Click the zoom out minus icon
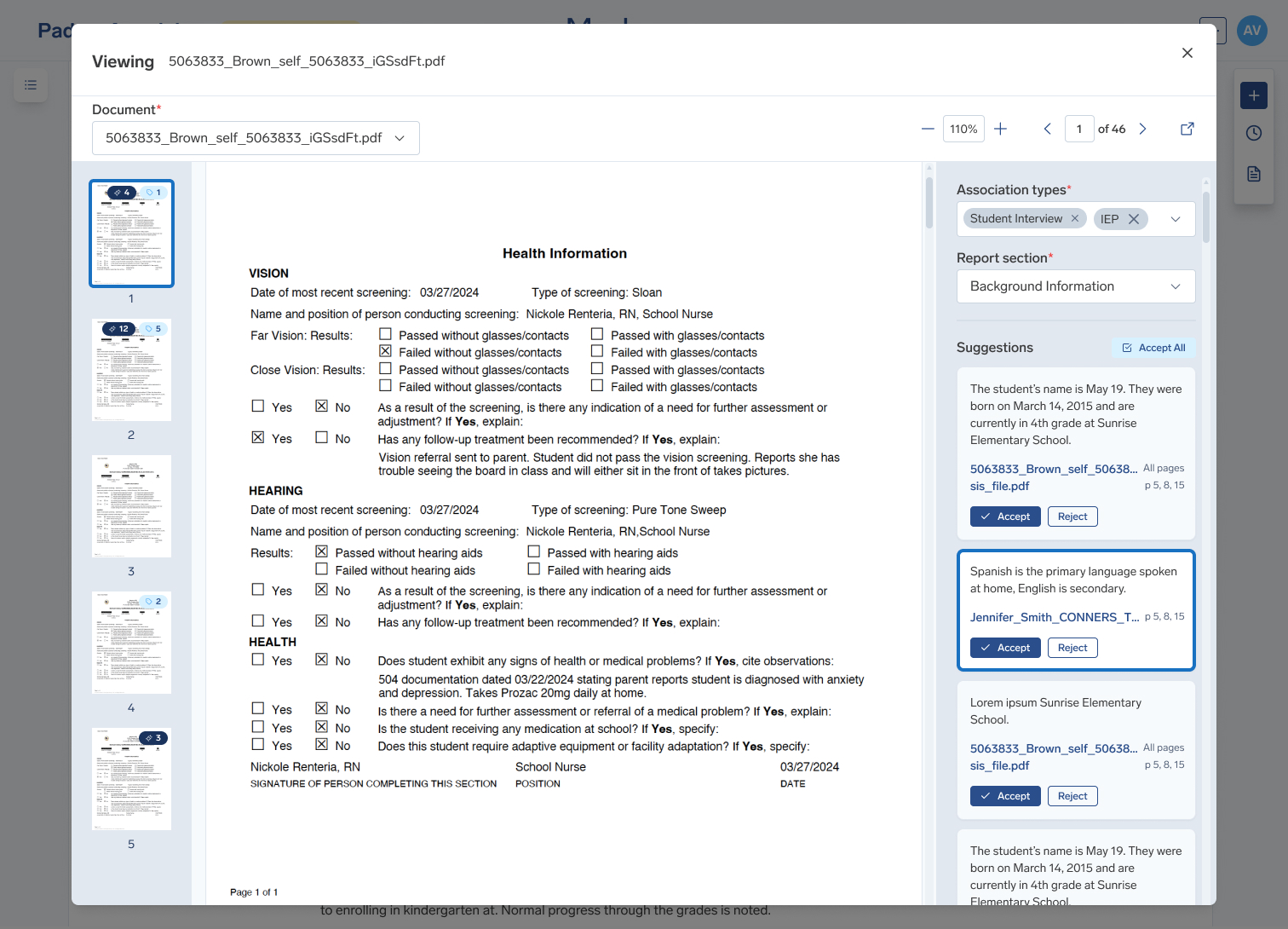1288x929 pixels. 928,129
